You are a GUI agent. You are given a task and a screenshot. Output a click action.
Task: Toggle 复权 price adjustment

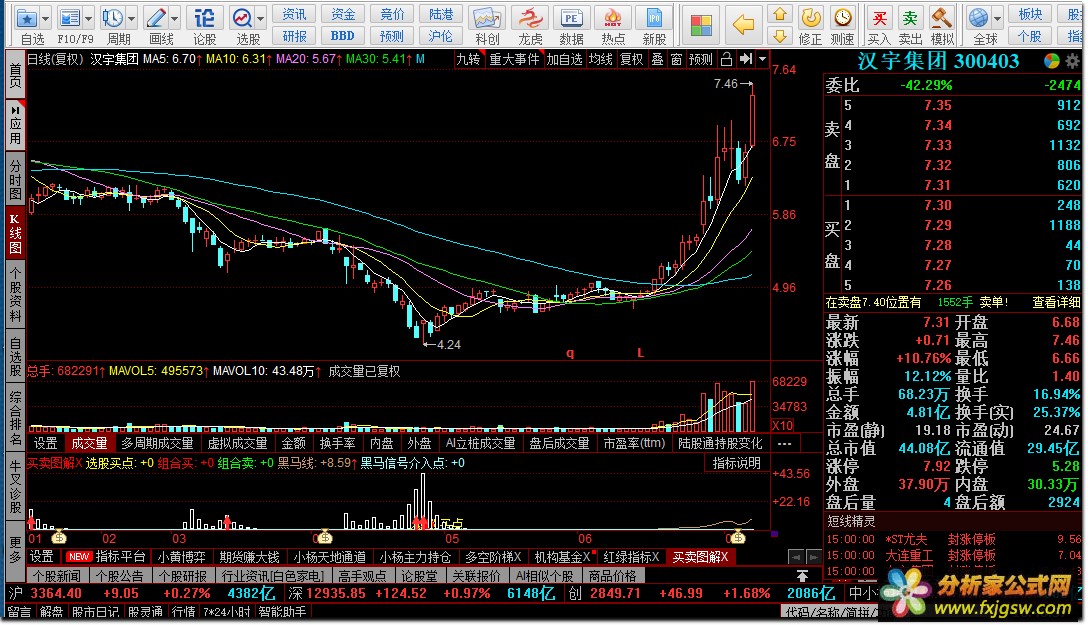(631, 60)
